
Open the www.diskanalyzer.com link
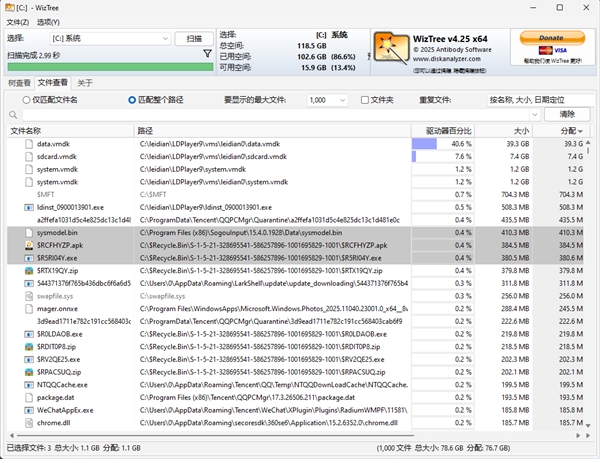[x=447, y=59]
